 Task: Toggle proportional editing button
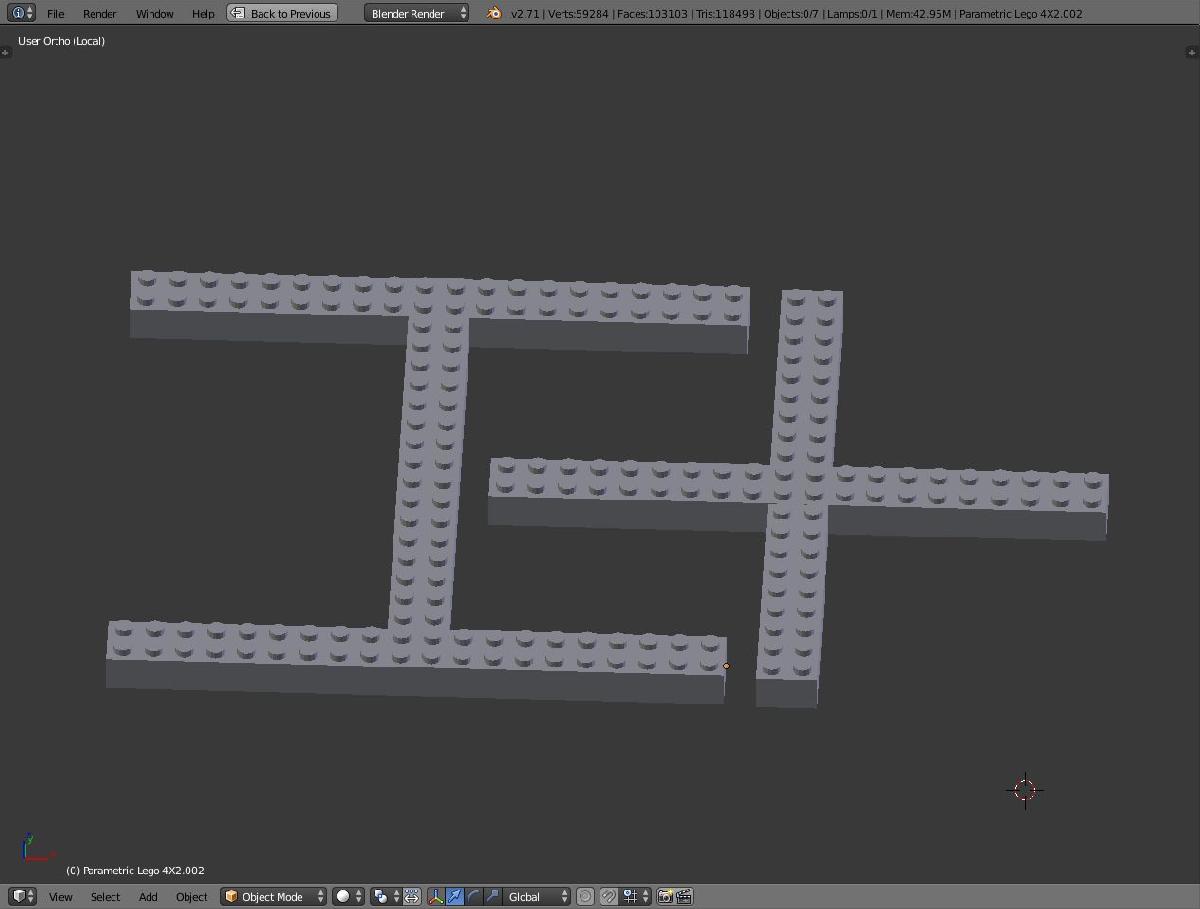coord(586,896)
